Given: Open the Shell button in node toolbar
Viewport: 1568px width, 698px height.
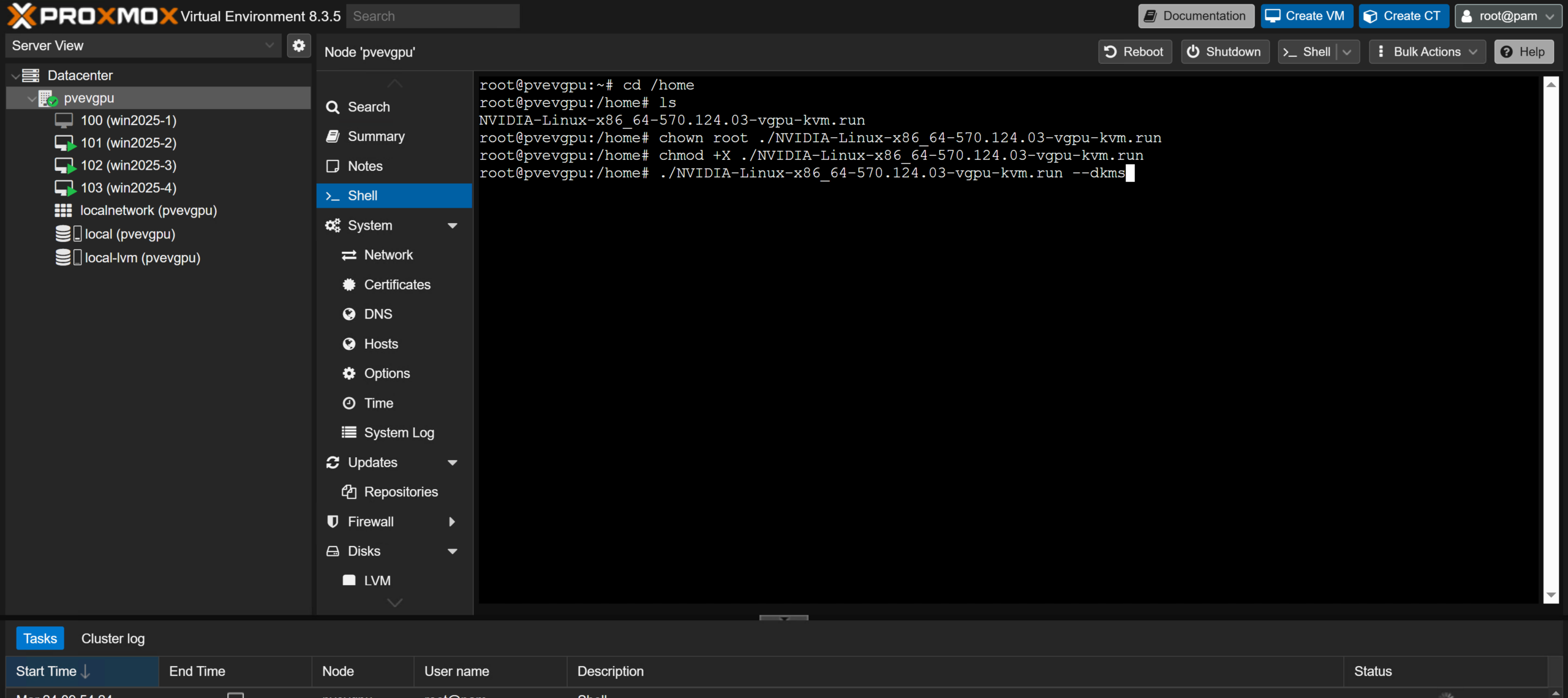Looking at the screenshot, I should (x=1308, y=52).
